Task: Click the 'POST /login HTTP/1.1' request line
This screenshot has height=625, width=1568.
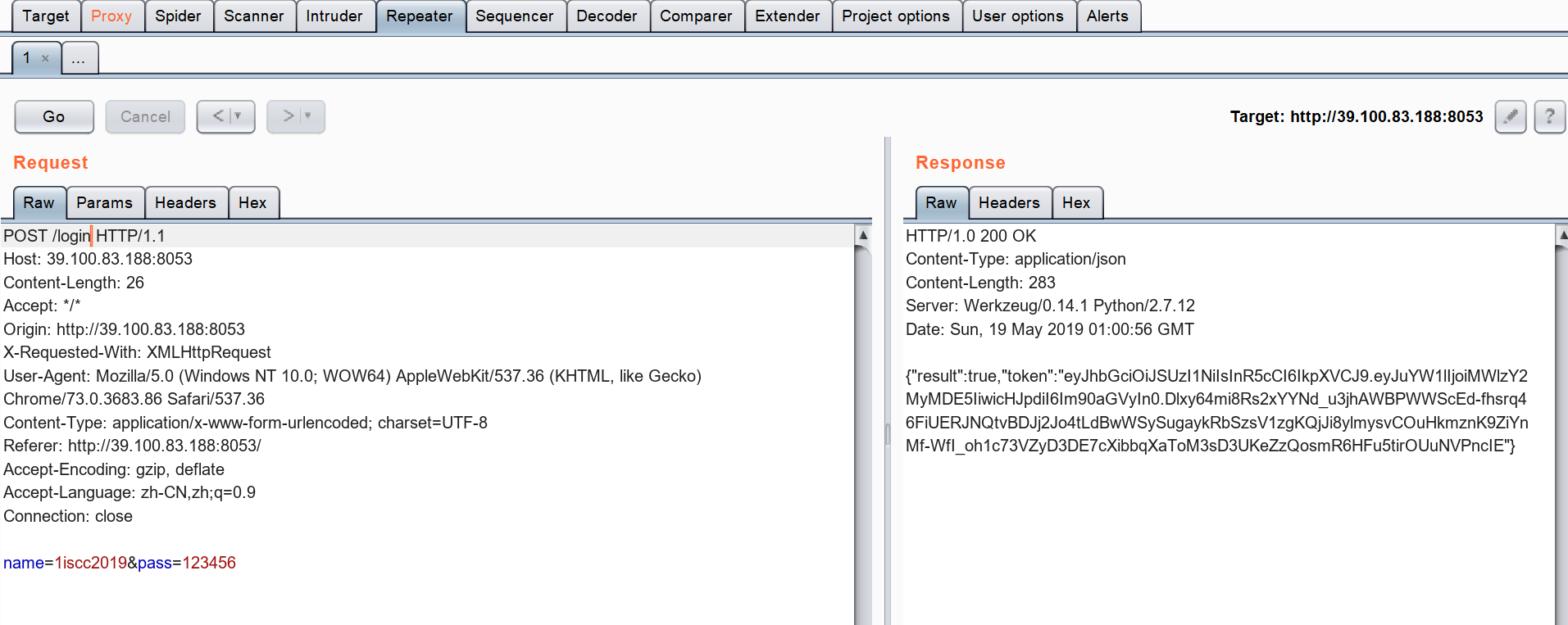Action: pyautogui.click(x=84, y=236)
